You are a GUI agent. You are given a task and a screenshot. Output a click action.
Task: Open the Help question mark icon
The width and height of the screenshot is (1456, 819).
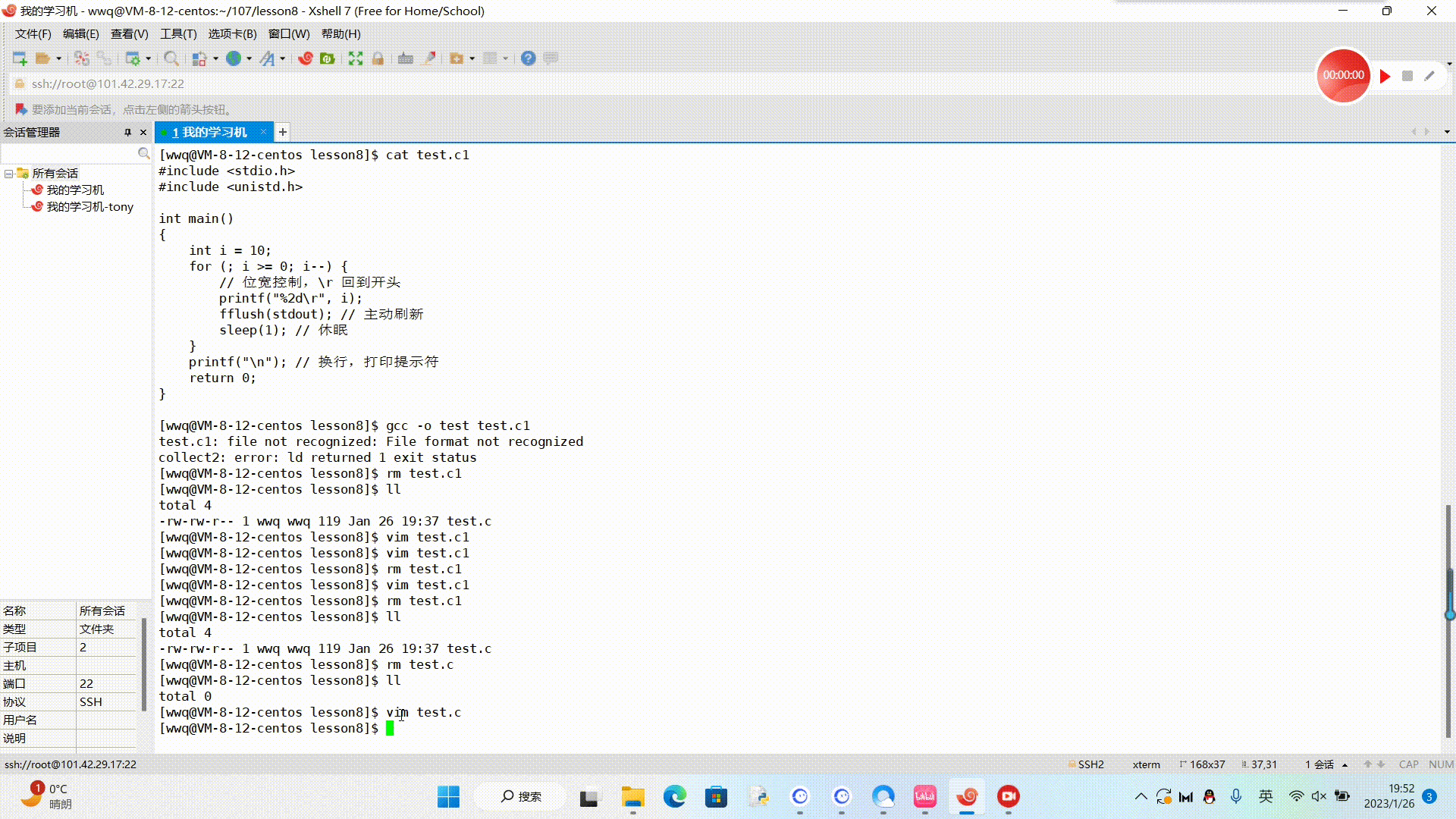(x=529, y=58)
